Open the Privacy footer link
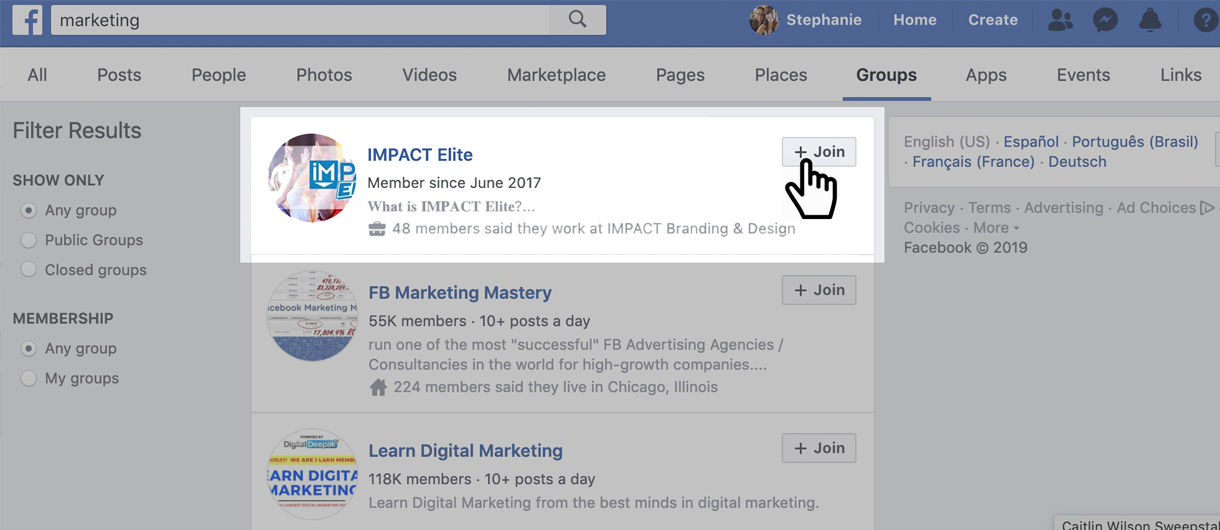This screenshot has height=530, width=1220. [929, 208]
